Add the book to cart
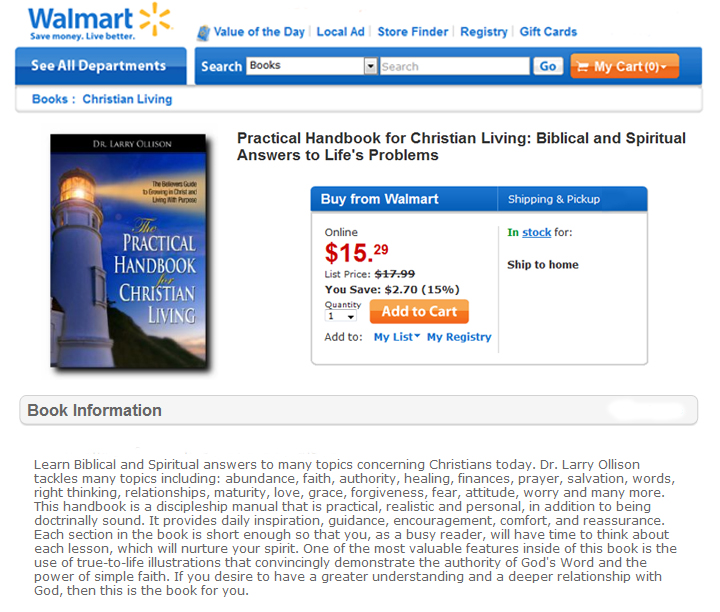Screen dimensions: 720x612 (419, 312)
